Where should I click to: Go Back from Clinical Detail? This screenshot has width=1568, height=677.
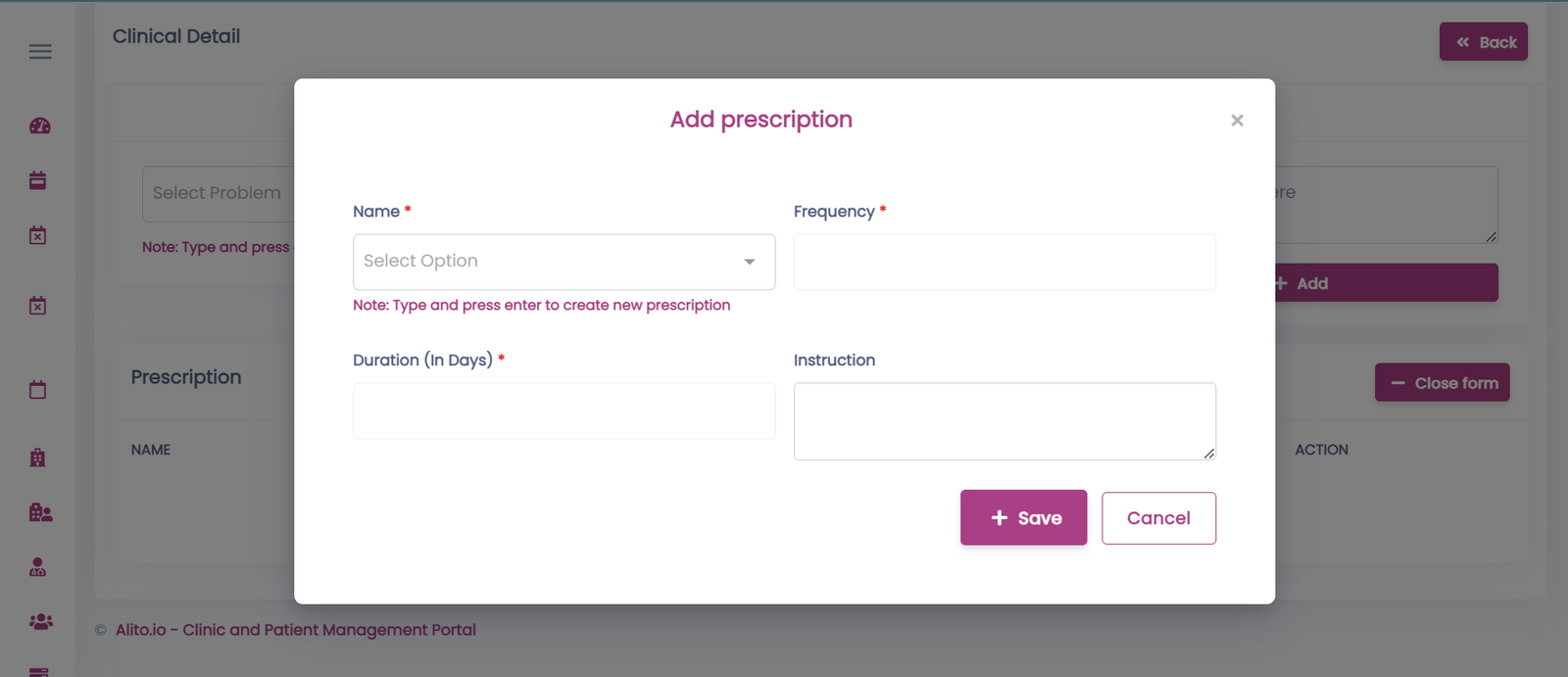pyautogui.click(x=1484, y=42)
